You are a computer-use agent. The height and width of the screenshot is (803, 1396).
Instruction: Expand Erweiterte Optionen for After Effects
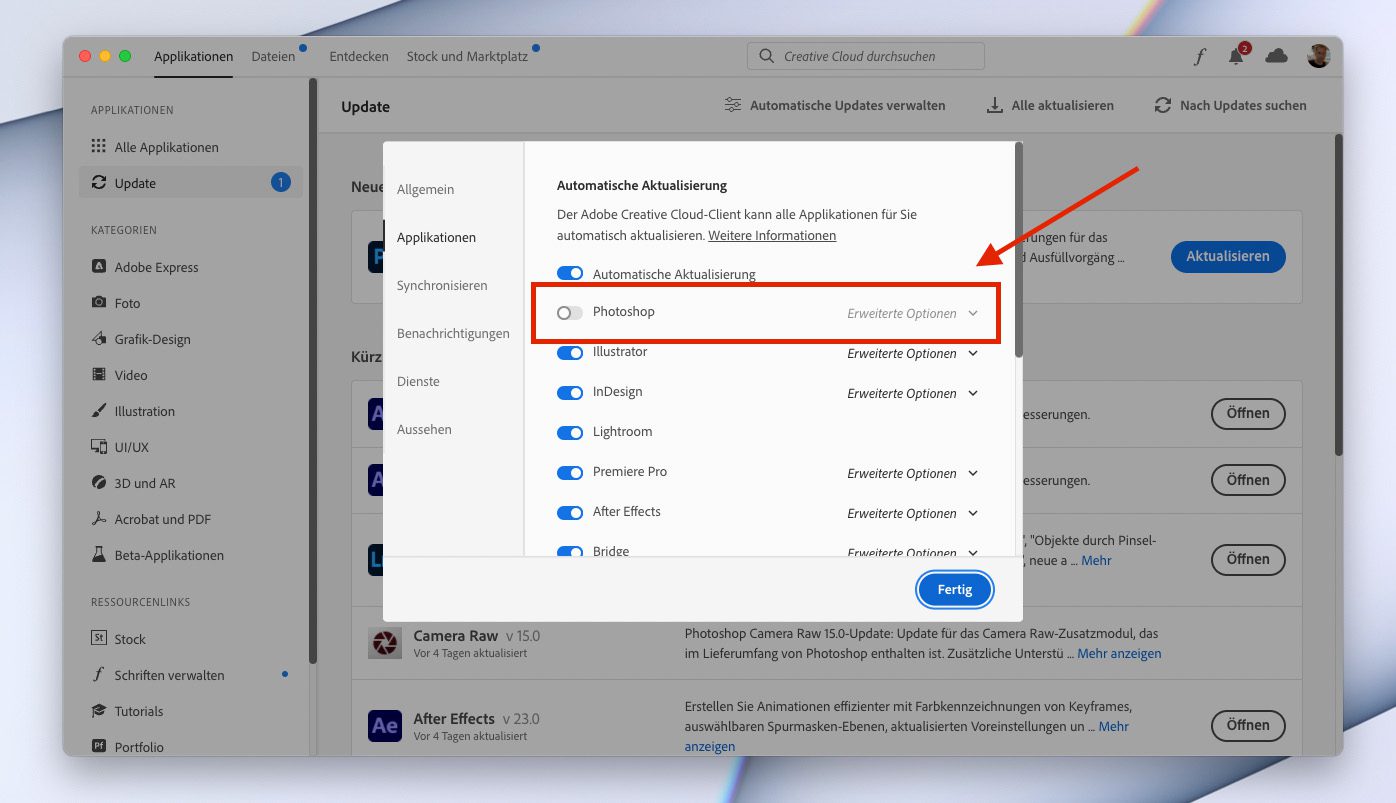912,513
